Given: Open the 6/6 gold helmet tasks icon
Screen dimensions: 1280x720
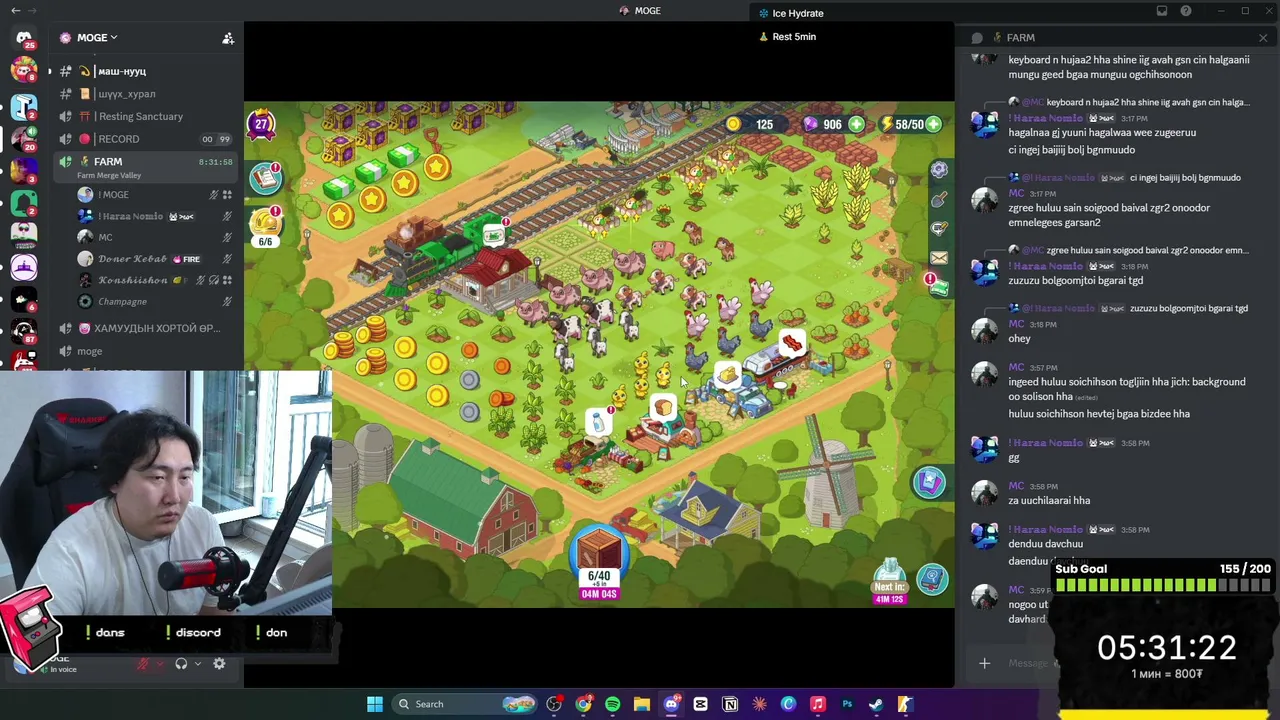Looking at the screenshot, I should point(266,227).
